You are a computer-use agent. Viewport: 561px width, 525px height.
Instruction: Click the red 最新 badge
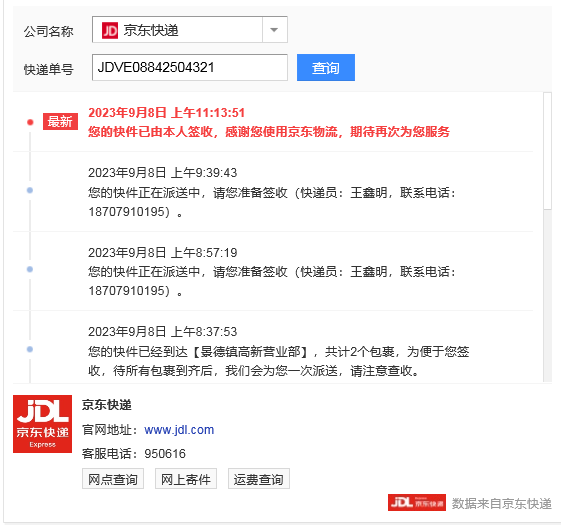click(x=60, y=122)
